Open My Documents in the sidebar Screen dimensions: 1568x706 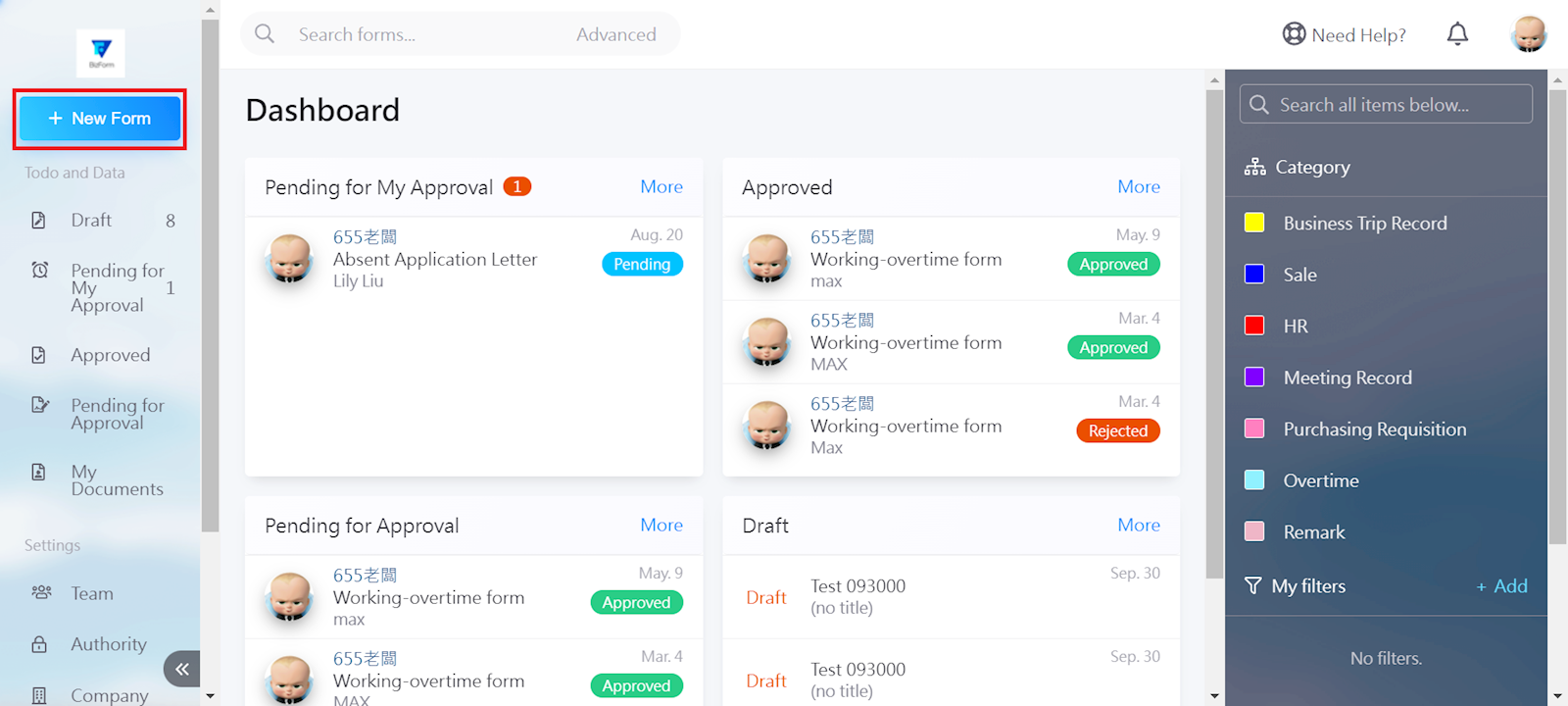point(116,480)
